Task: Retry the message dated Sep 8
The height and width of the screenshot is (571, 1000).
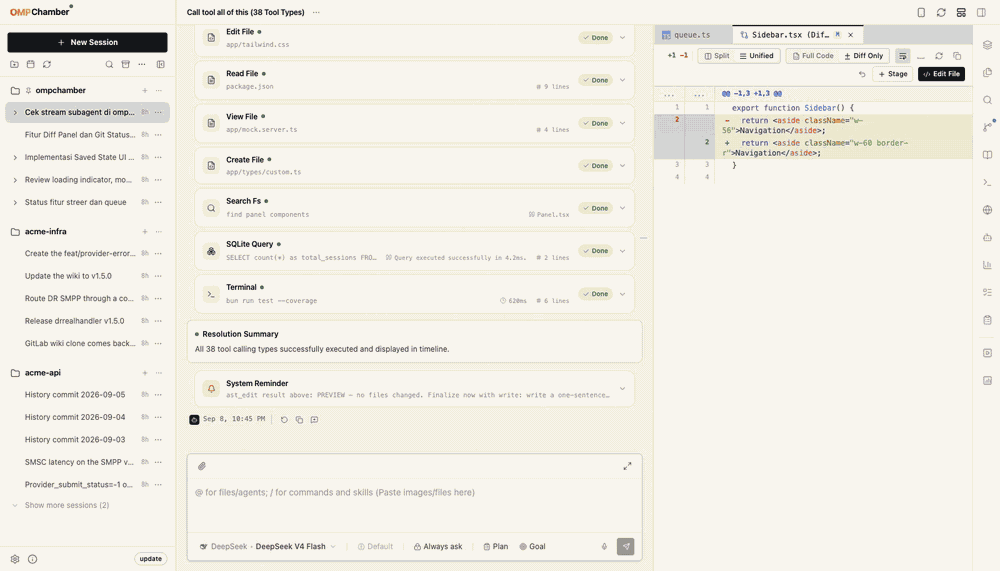Action: [x=284, y=420]
